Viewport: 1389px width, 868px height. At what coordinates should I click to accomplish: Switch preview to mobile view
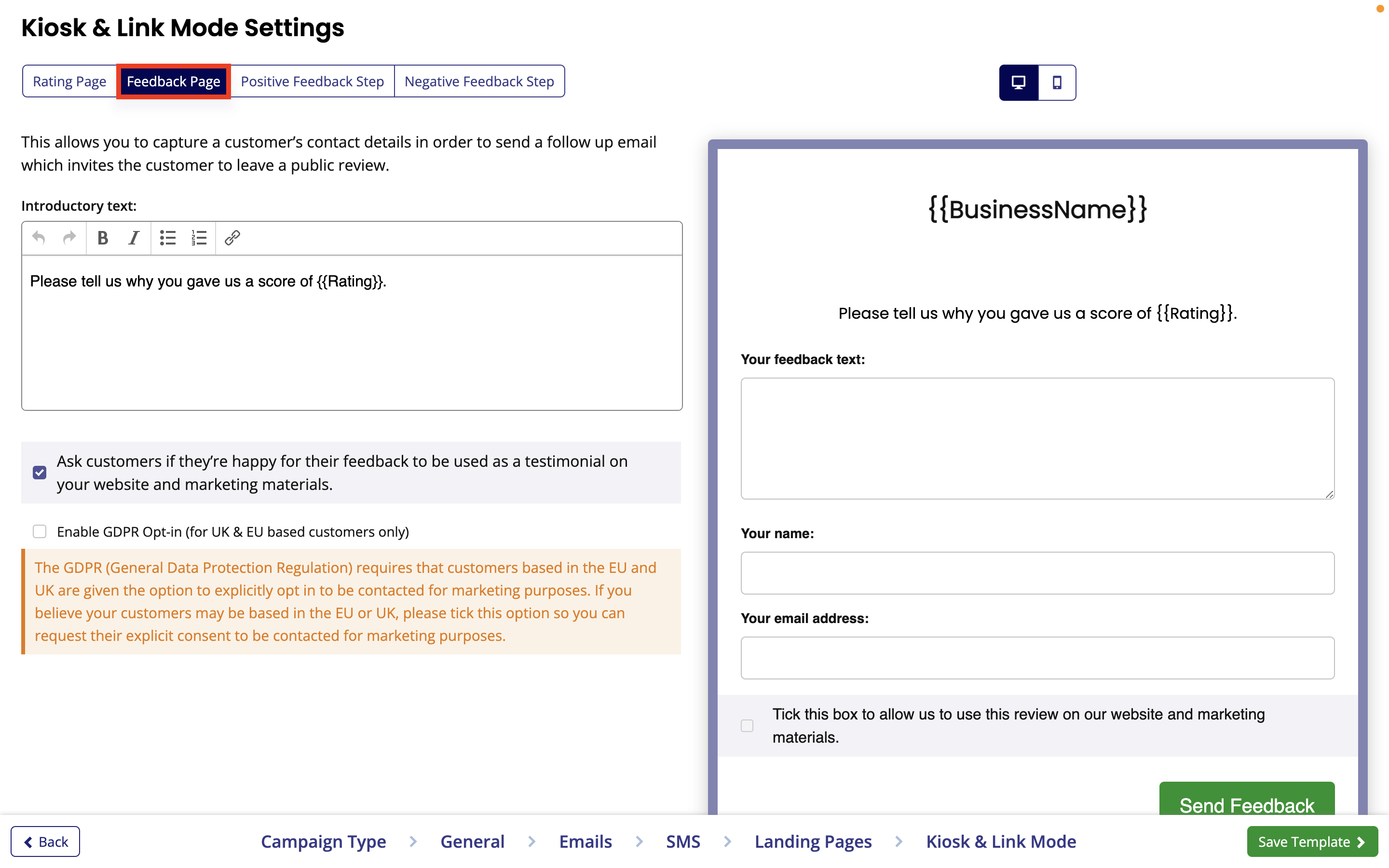[1057, 82]
